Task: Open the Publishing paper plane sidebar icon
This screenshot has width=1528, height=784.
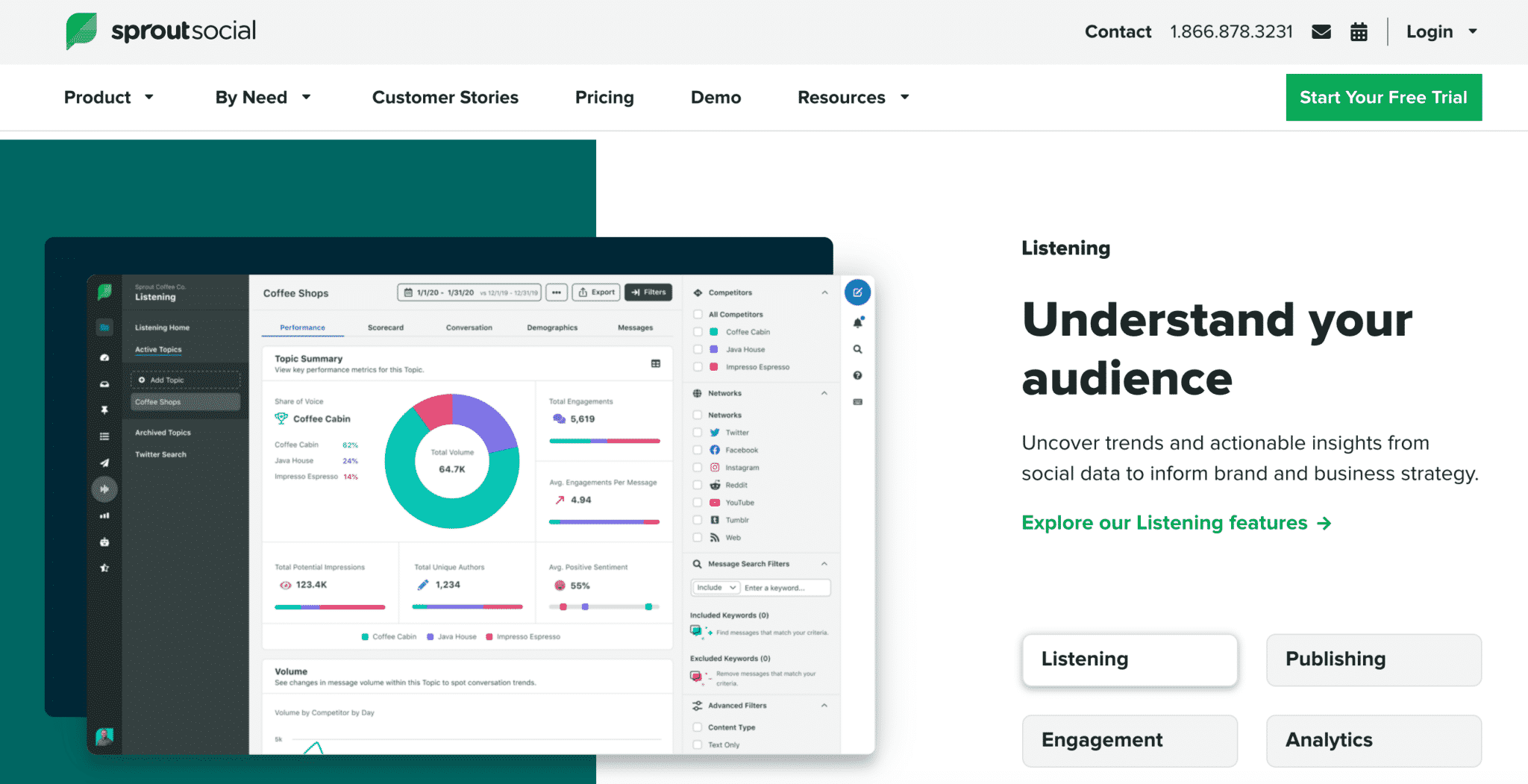Action: pyautogui.click(x=104, y=462)
